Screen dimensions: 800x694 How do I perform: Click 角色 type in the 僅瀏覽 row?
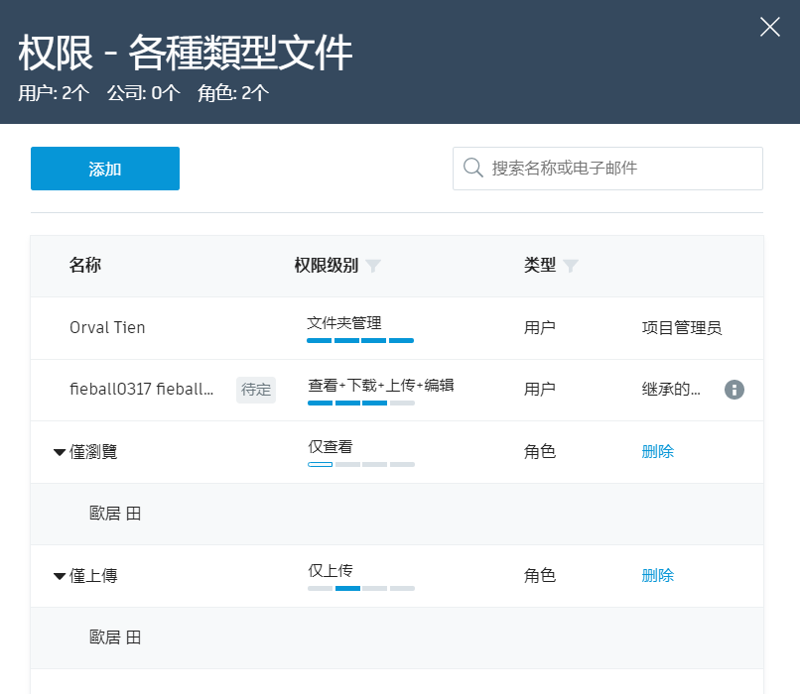540,452
